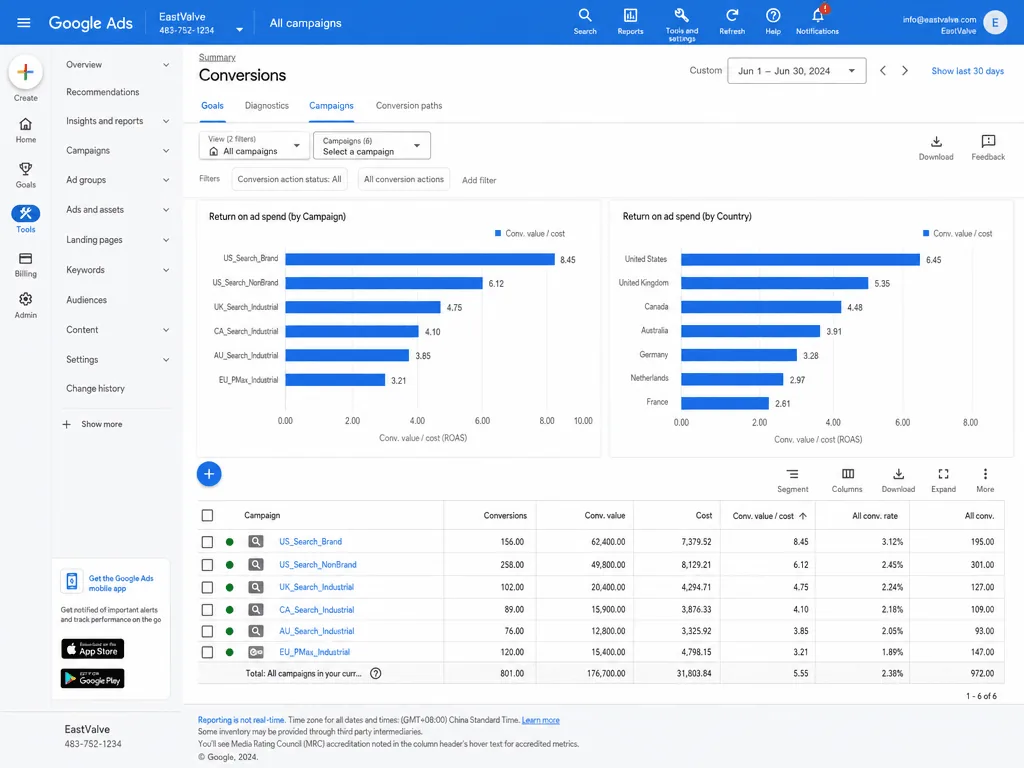Switch to the Goals tab
1024x768 pixels.
(212, 106)
